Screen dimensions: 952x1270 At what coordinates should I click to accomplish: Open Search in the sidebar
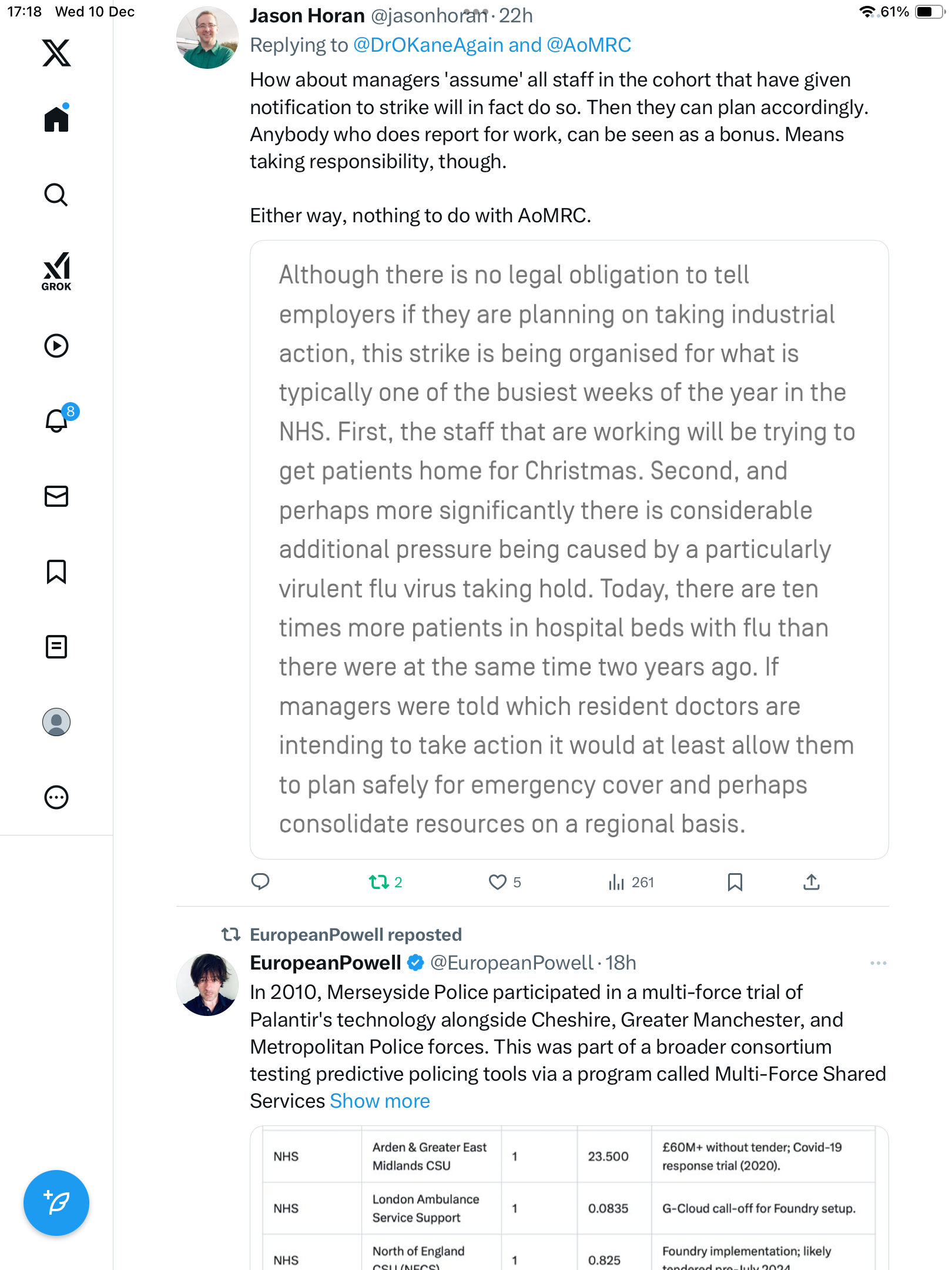click(56, 195)
